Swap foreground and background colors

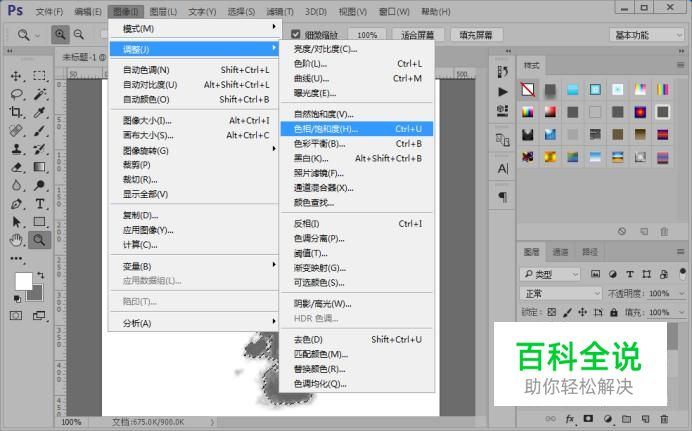41,275
